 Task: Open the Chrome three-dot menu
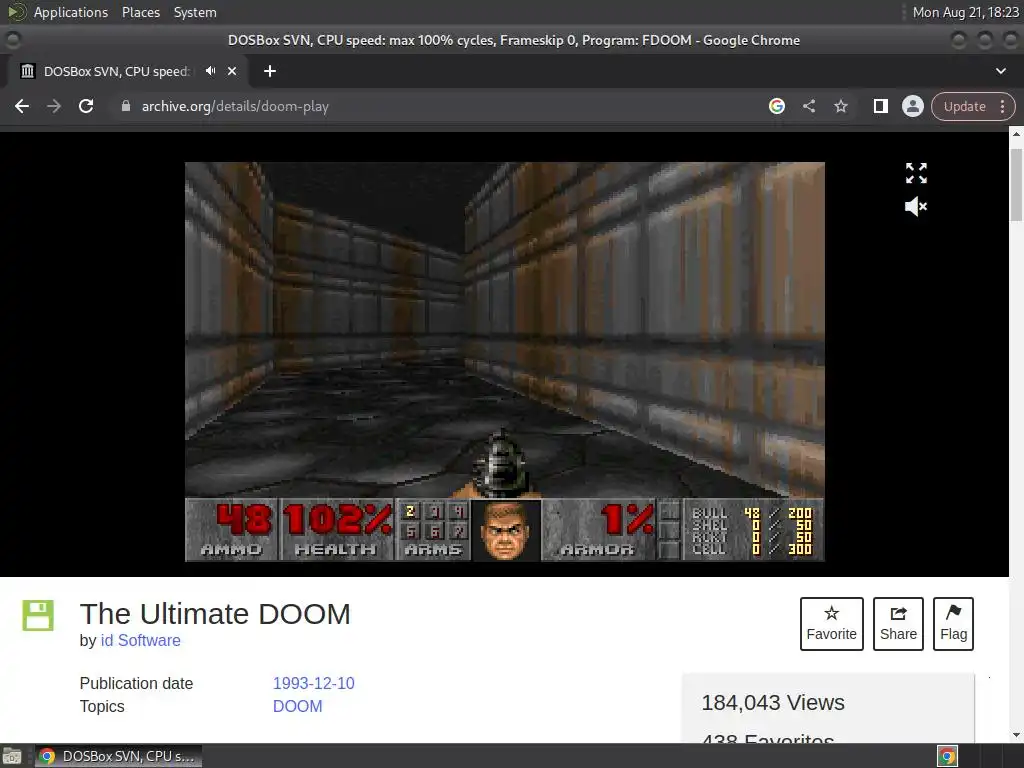[x=1002, y=106]
